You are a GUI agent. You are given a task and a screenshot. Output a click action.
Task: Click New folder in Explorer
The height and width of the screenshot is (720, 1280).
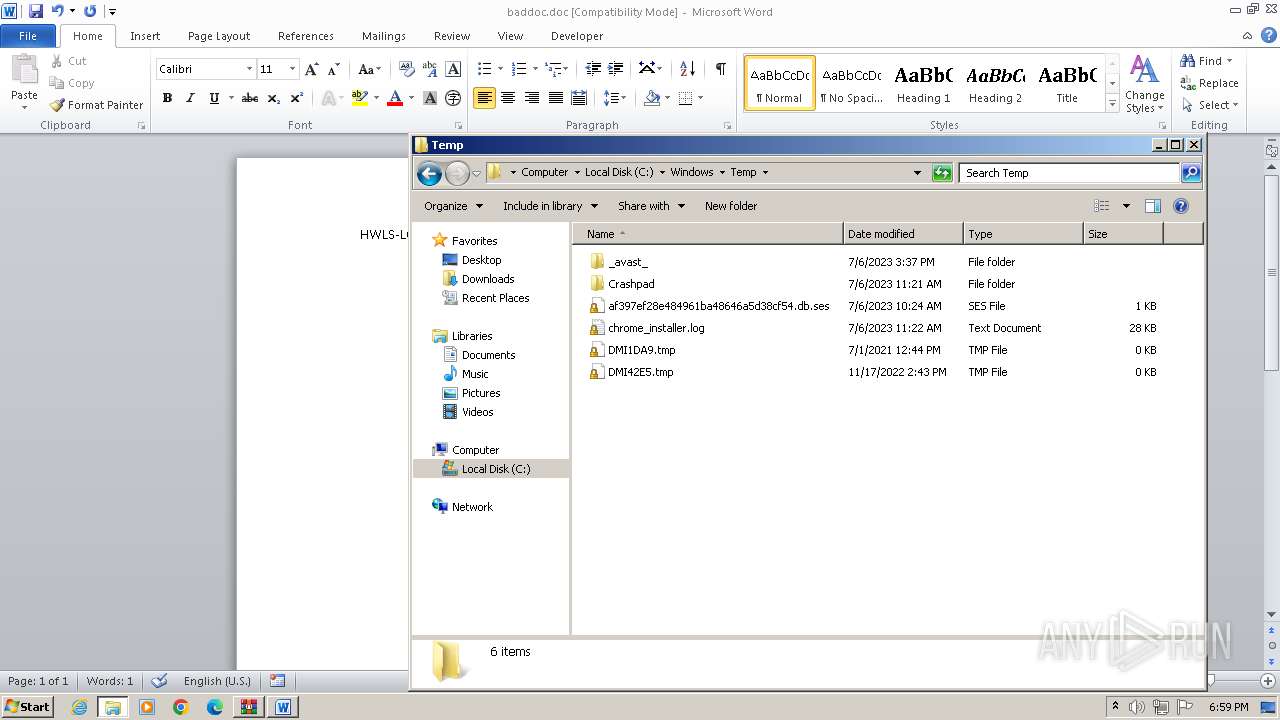point(731,206)
